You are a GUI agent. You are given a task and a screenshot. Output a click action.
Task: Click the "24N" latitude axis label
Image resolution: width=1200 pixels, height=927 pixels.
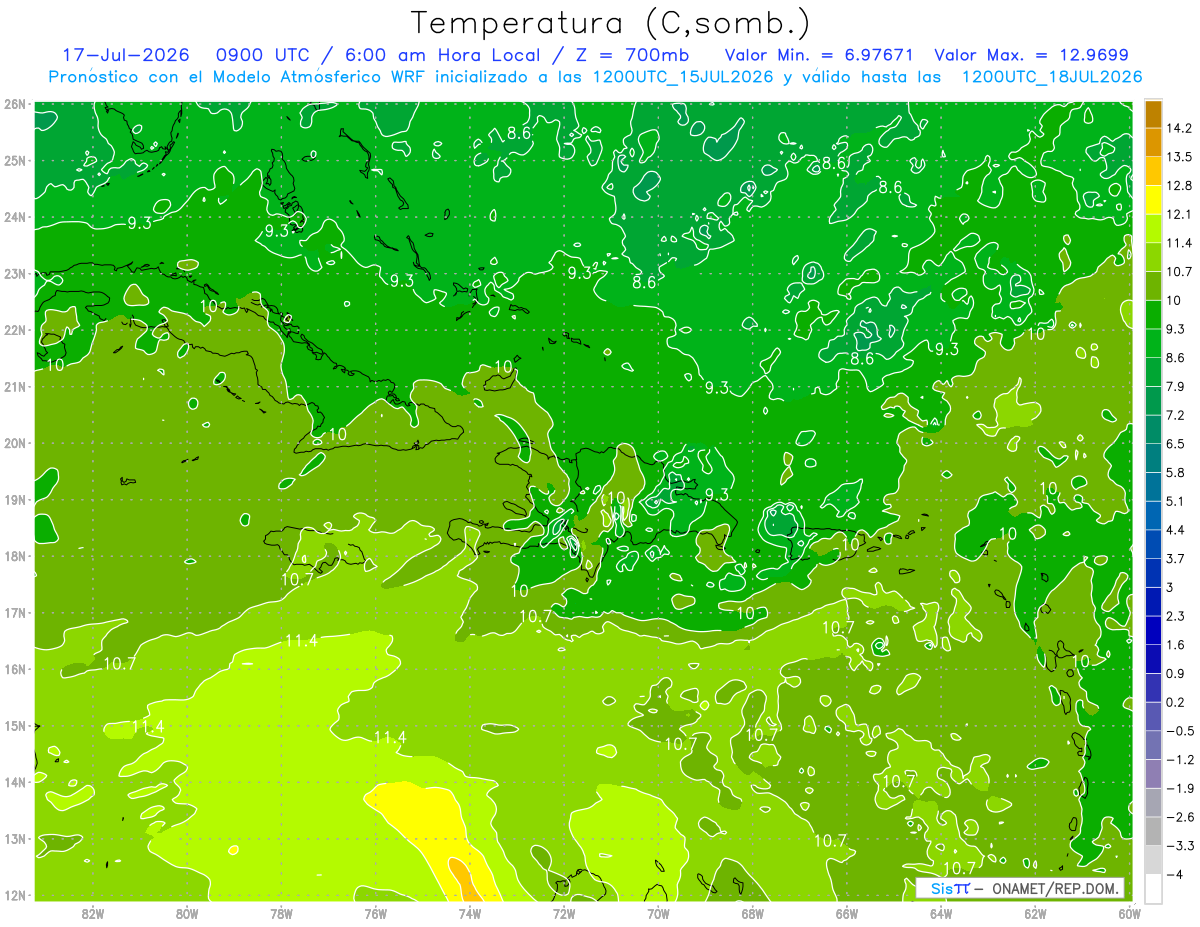click(14, 217)
